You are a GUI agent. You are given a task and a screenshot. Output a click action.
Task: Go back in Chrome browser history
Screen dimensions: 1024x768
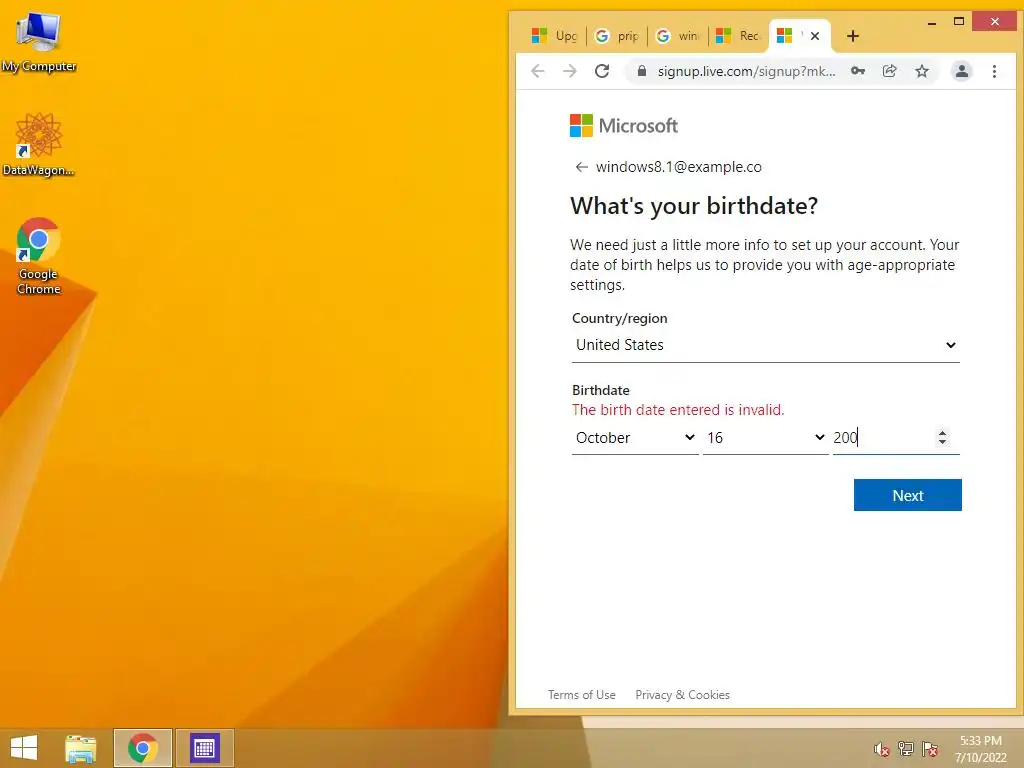(x=537, y=71)
